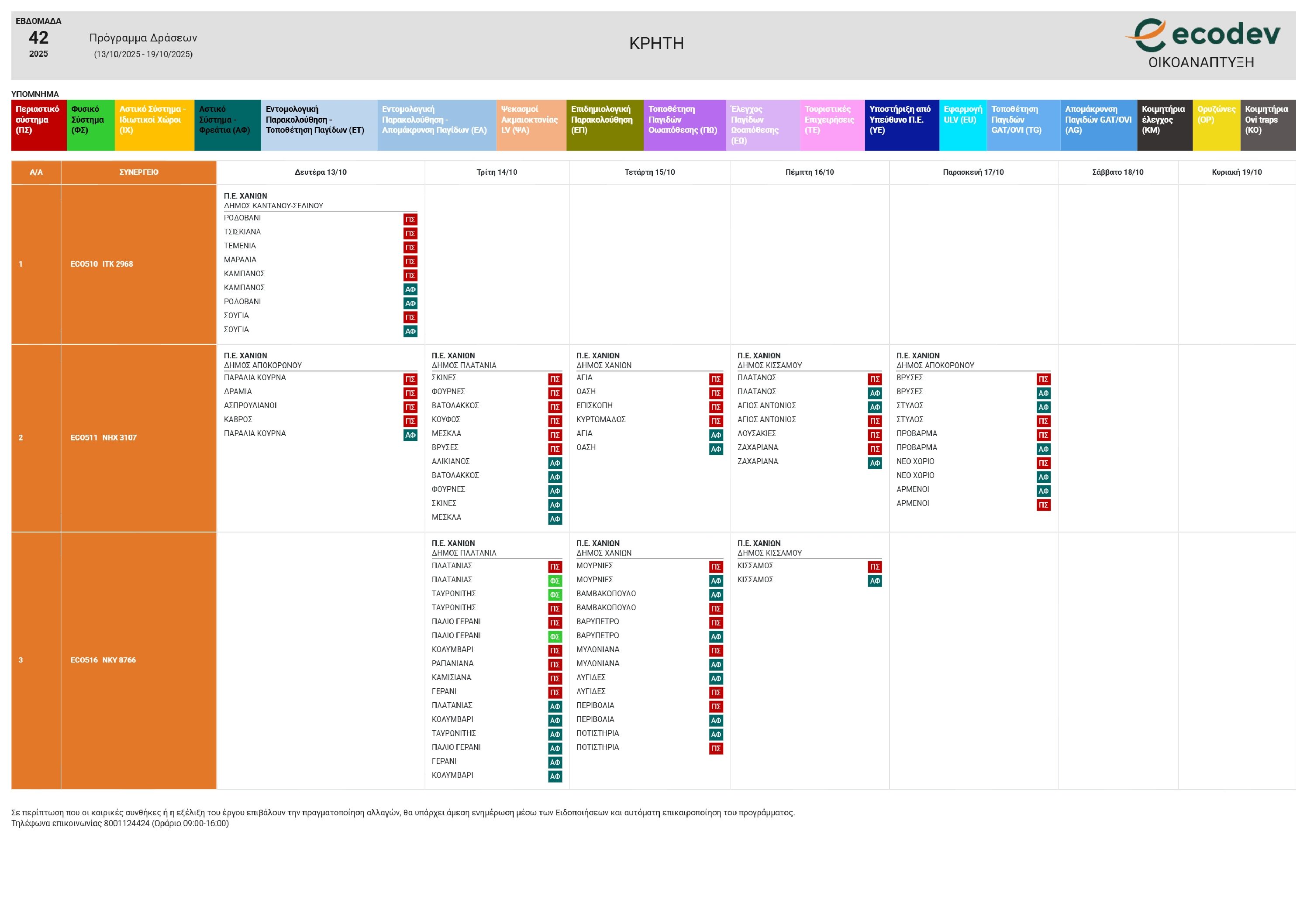Viewport: 1307px width, 924px height.
Task: Click the yellow Ορυζώνες legend swatch
Action: tap(1216, 125)
